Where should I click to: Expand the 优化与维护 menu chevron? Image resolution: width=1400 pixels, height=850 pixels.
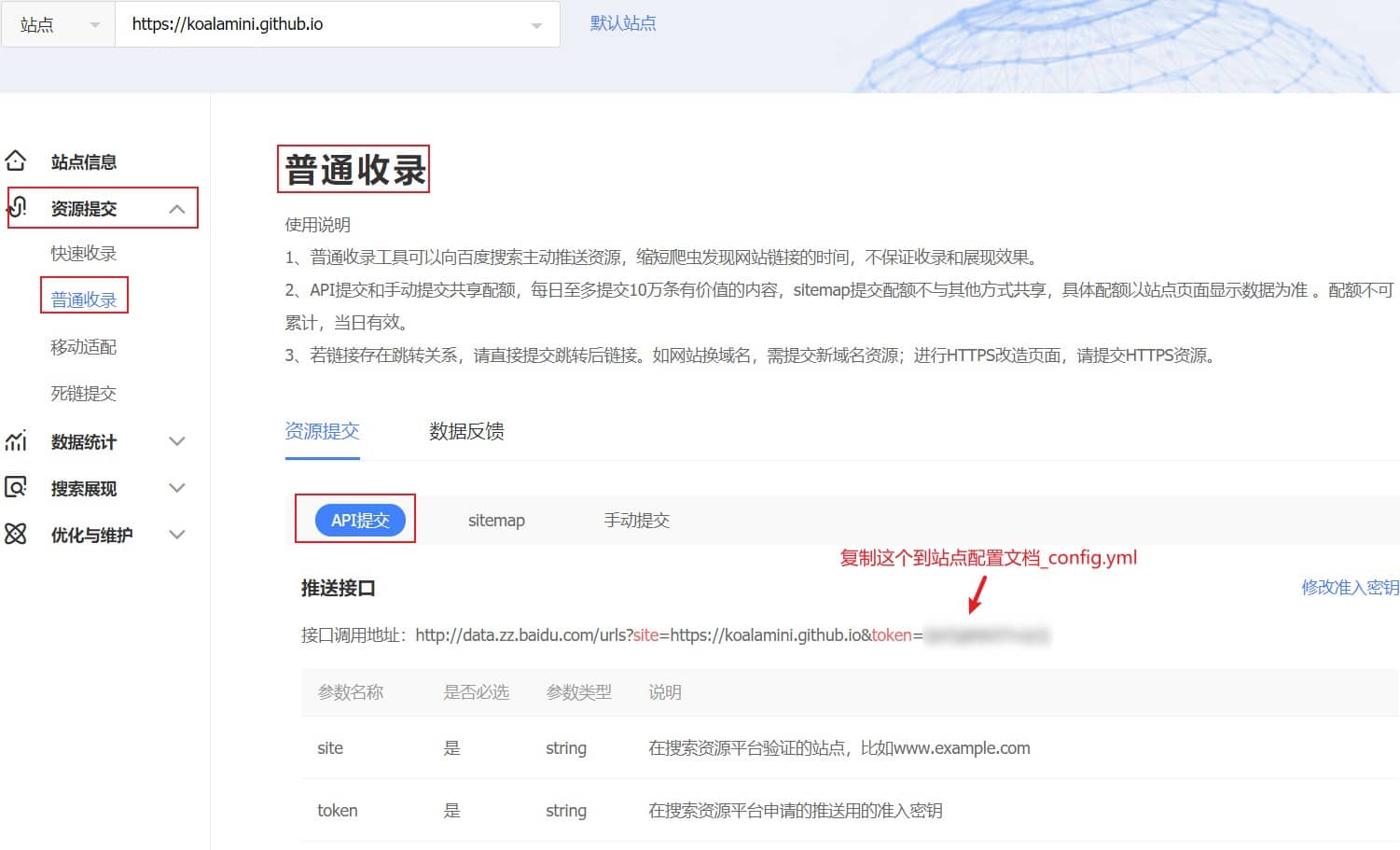pos(176,535)
